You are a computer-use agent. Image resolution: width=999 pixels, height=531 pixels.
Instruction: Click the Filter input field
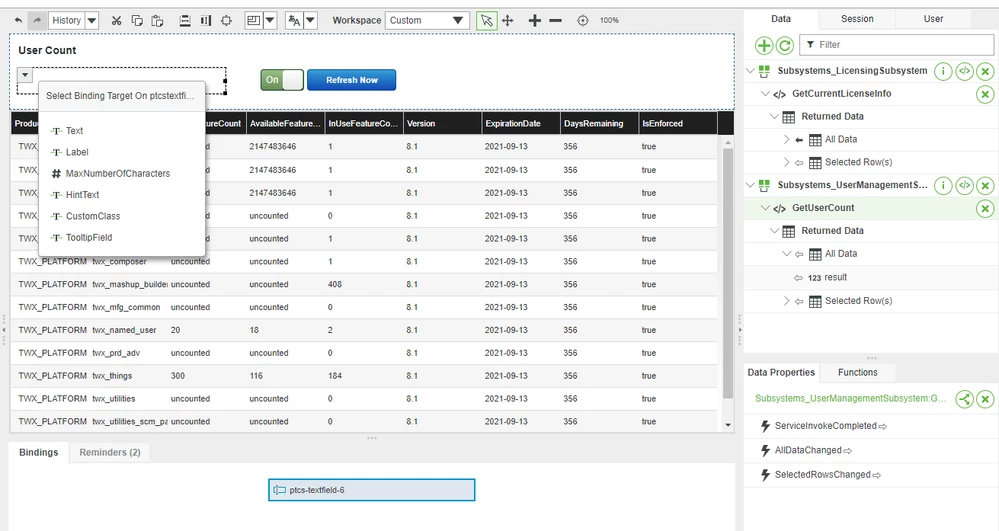pyautogui.click(x=896, y=45)
